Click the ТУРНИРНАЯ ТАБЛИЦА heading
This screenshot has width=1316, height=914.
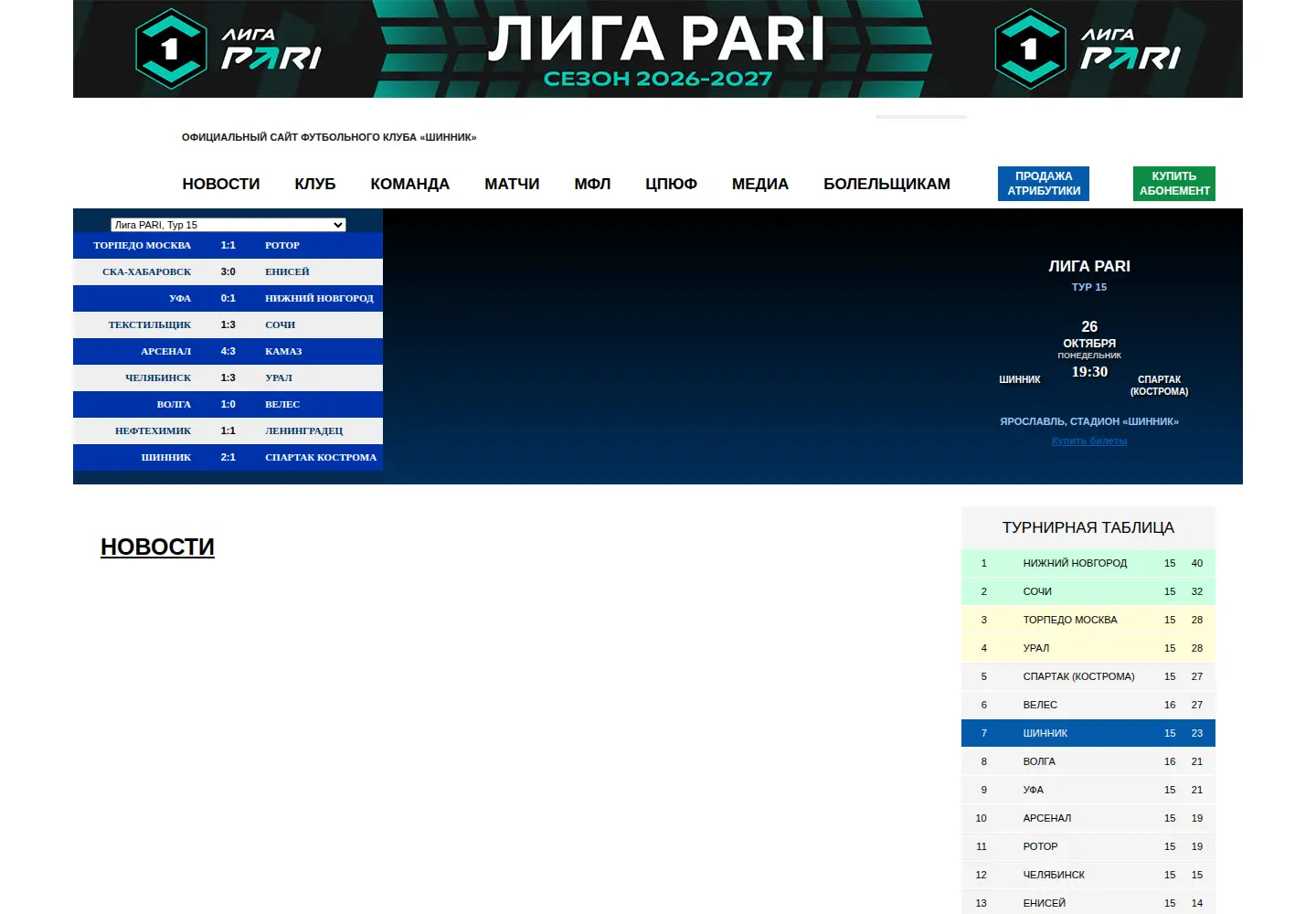[1088, 527]
